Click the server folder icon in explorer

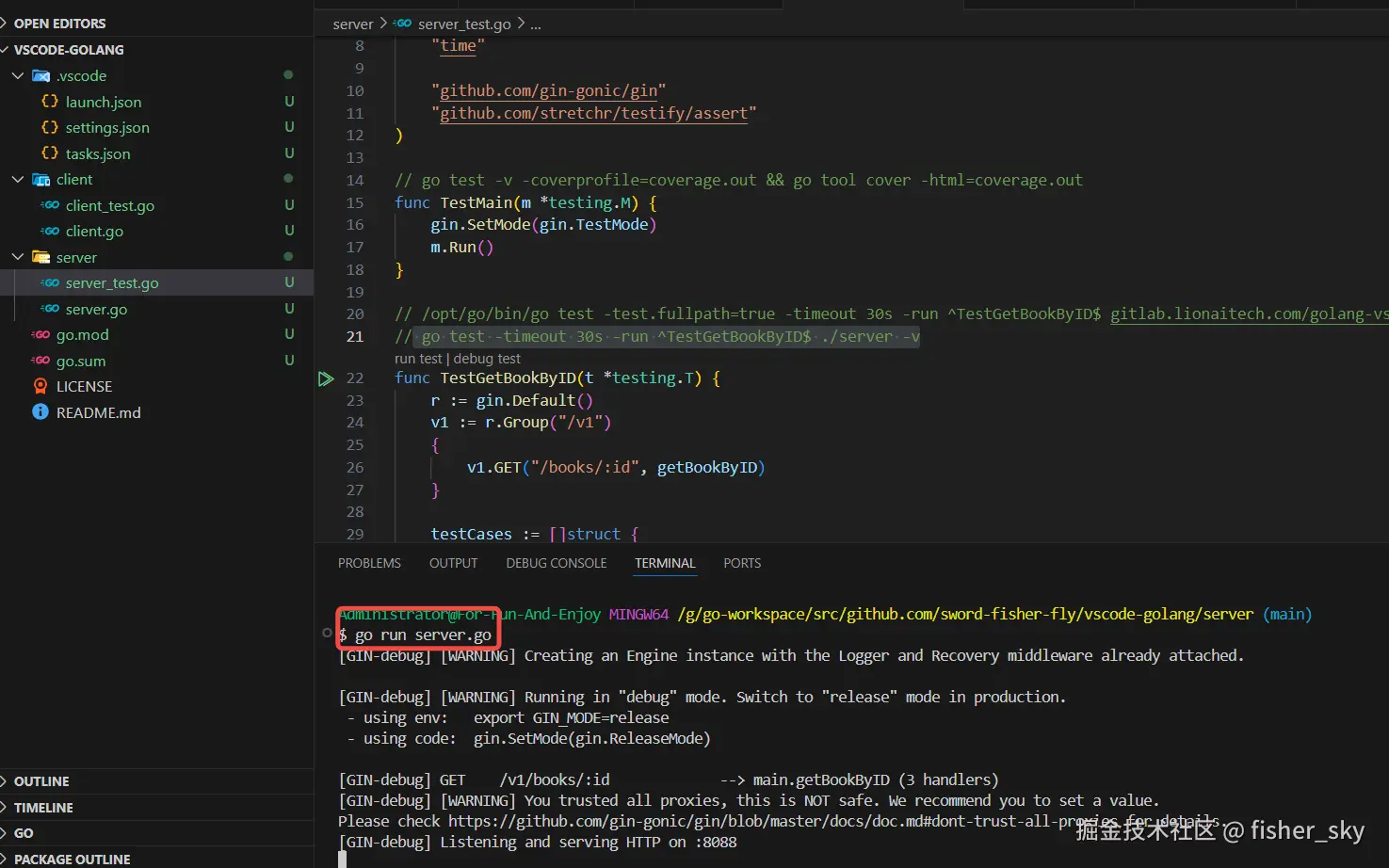tap(40, 256)
